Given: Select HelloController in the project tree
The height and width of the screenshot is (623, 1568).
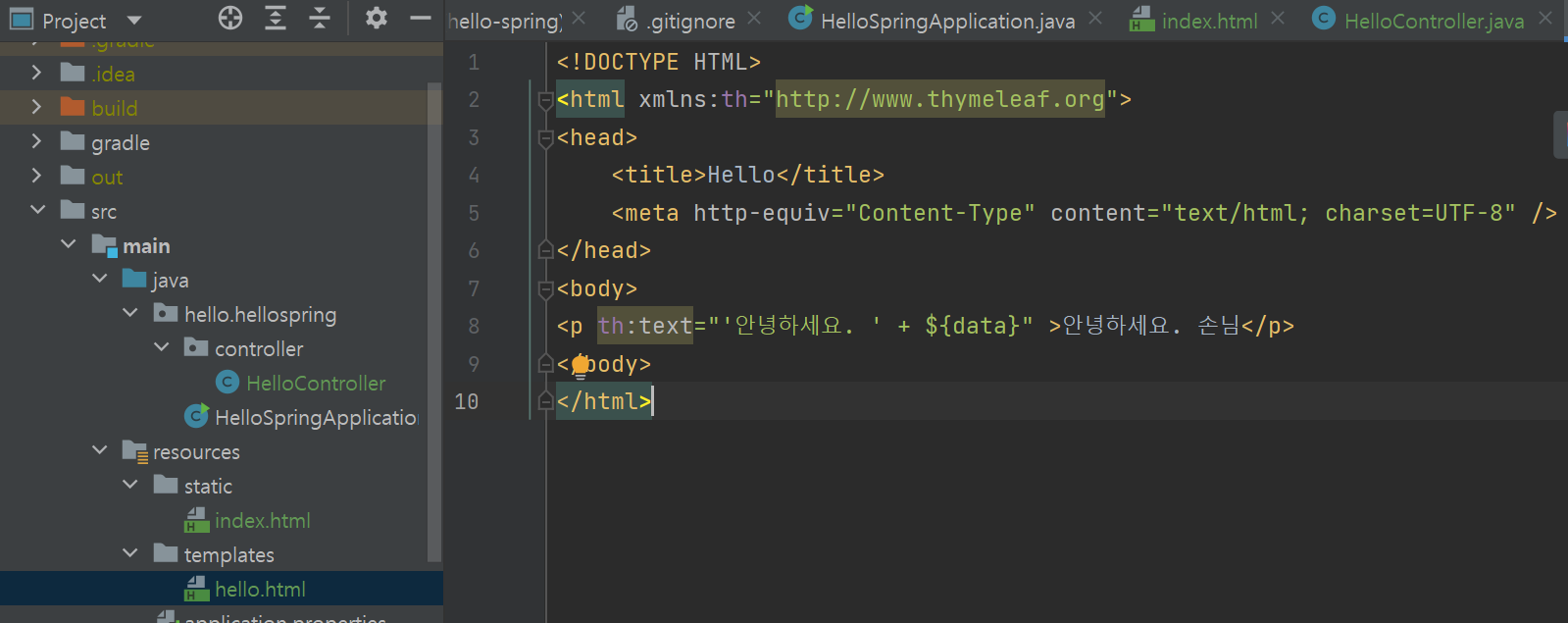Looking at the screenshot, I should 316,383.
